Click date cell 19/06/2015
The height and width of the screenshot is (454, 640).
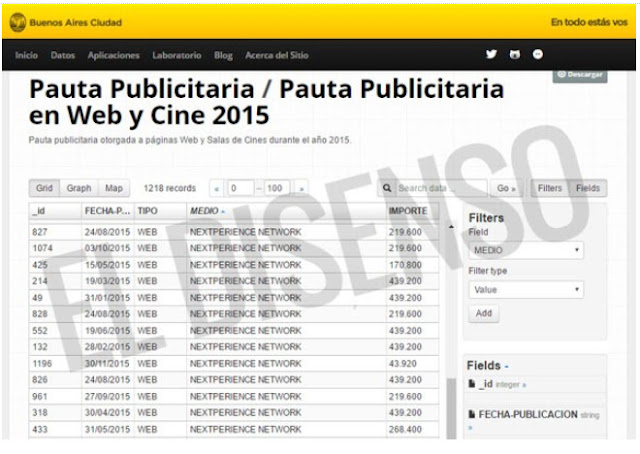click(x=107, y=331)
